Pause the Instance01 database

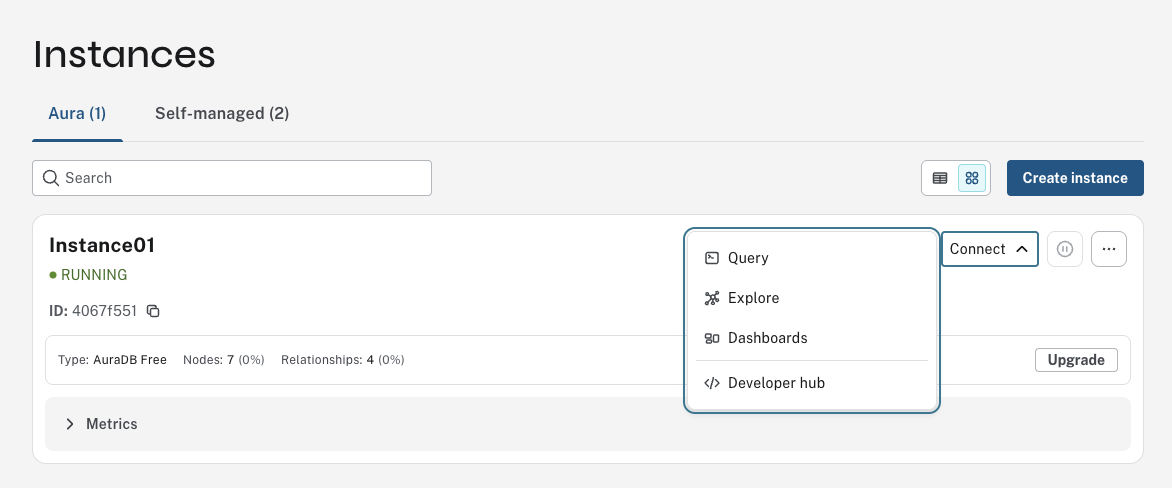pos(1064,249)
